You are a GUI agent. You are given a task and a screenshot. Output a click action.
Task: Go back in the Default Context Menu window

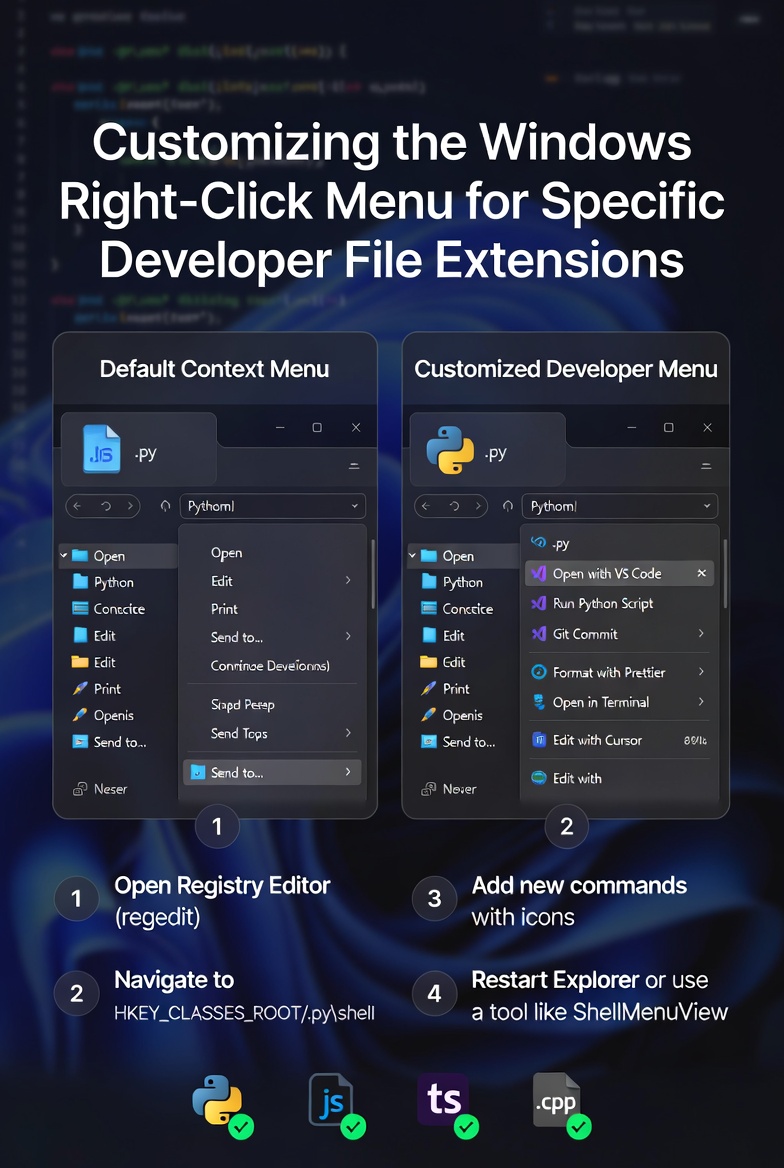[78, 507]
